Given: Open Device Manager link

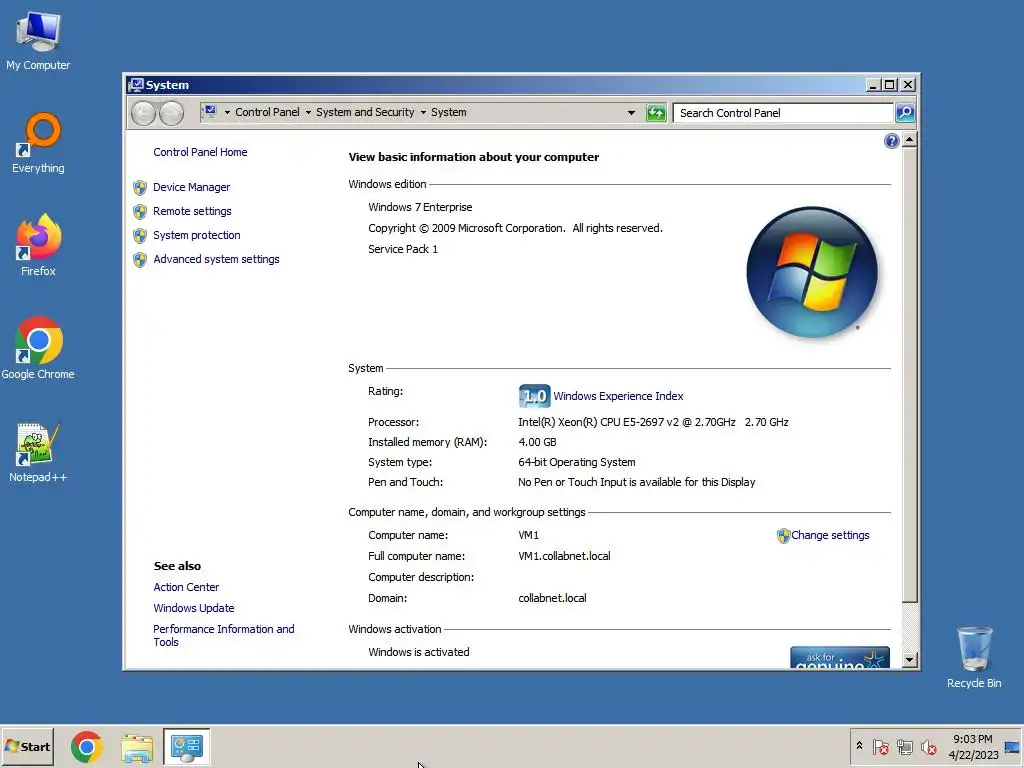Looking at the screenshot, I should (x=191, y=187).
